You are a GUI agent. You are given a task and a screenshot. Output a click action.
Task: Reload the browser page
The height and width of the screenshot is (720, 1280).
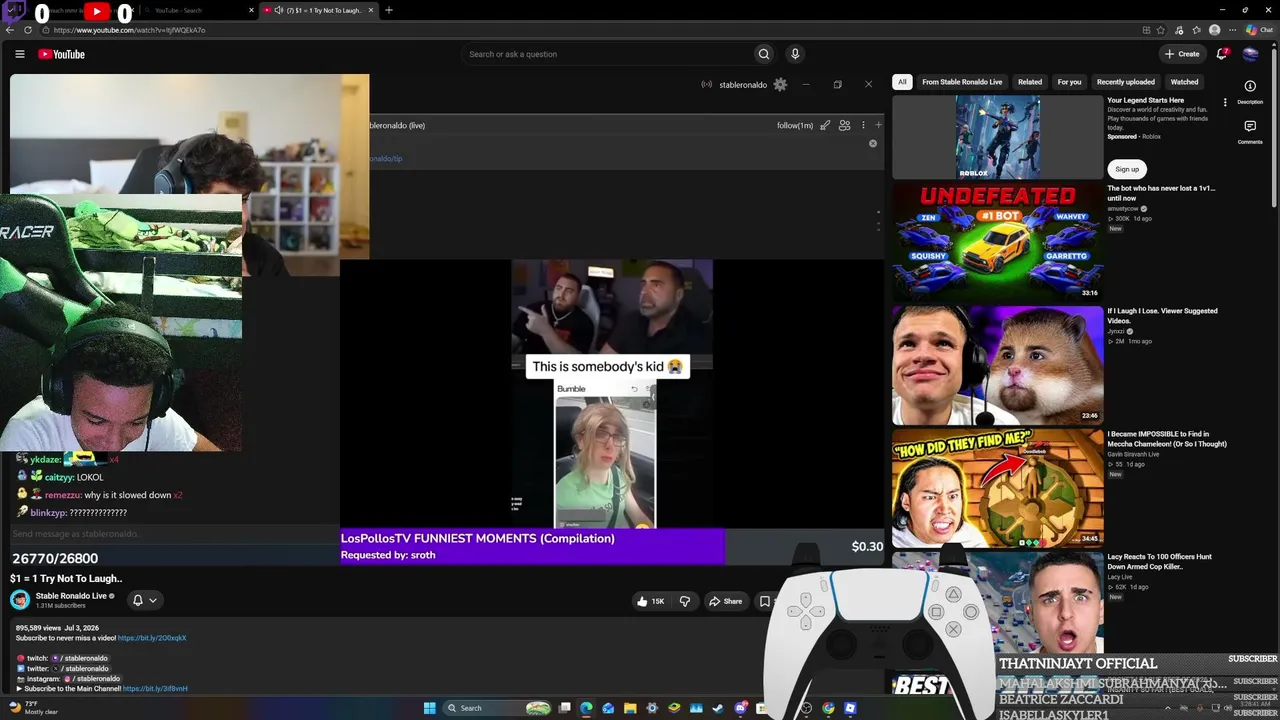coord(28,30)
